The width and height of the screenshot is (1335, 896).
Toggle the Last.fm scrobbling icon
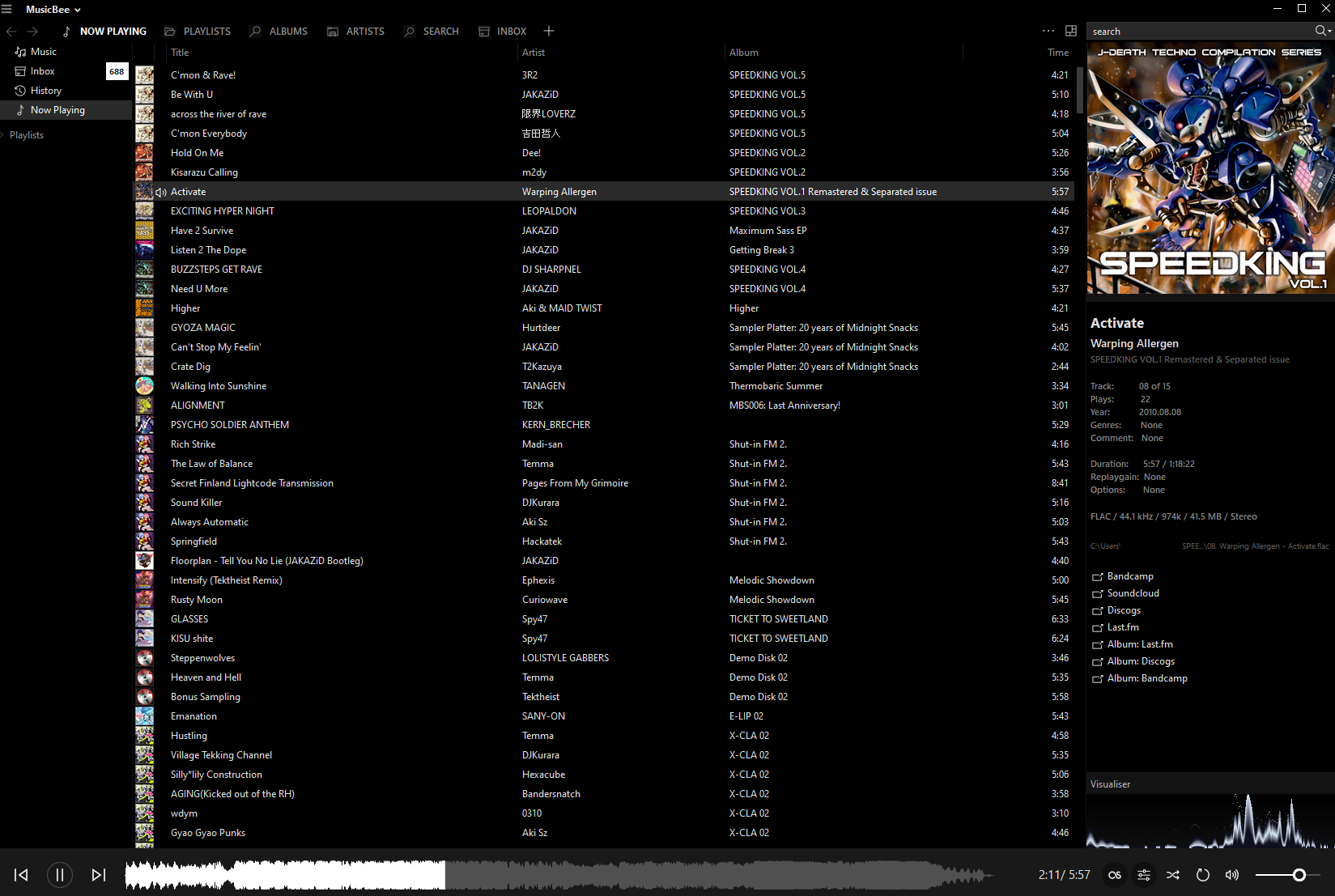(1115, 875)
